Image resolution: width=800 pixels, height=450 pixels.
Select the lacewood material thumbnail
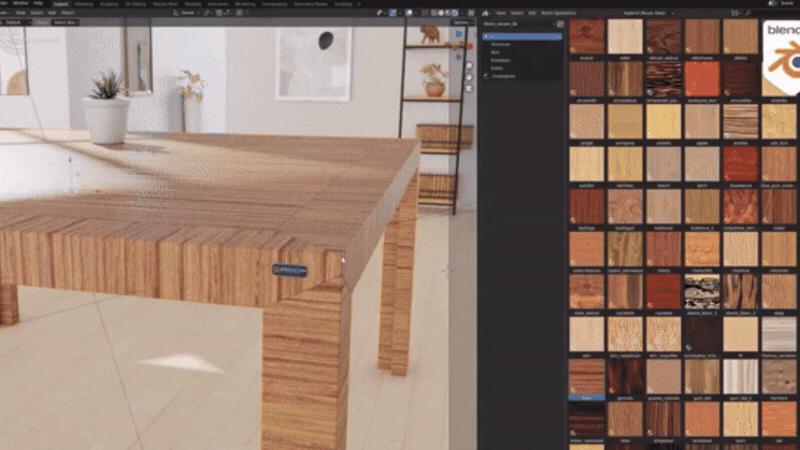[x=702, y=419]
